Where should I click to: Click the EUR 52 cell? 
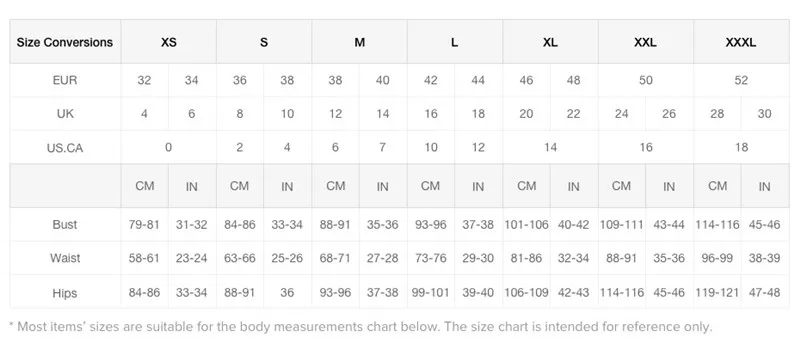tap(741, 80)
